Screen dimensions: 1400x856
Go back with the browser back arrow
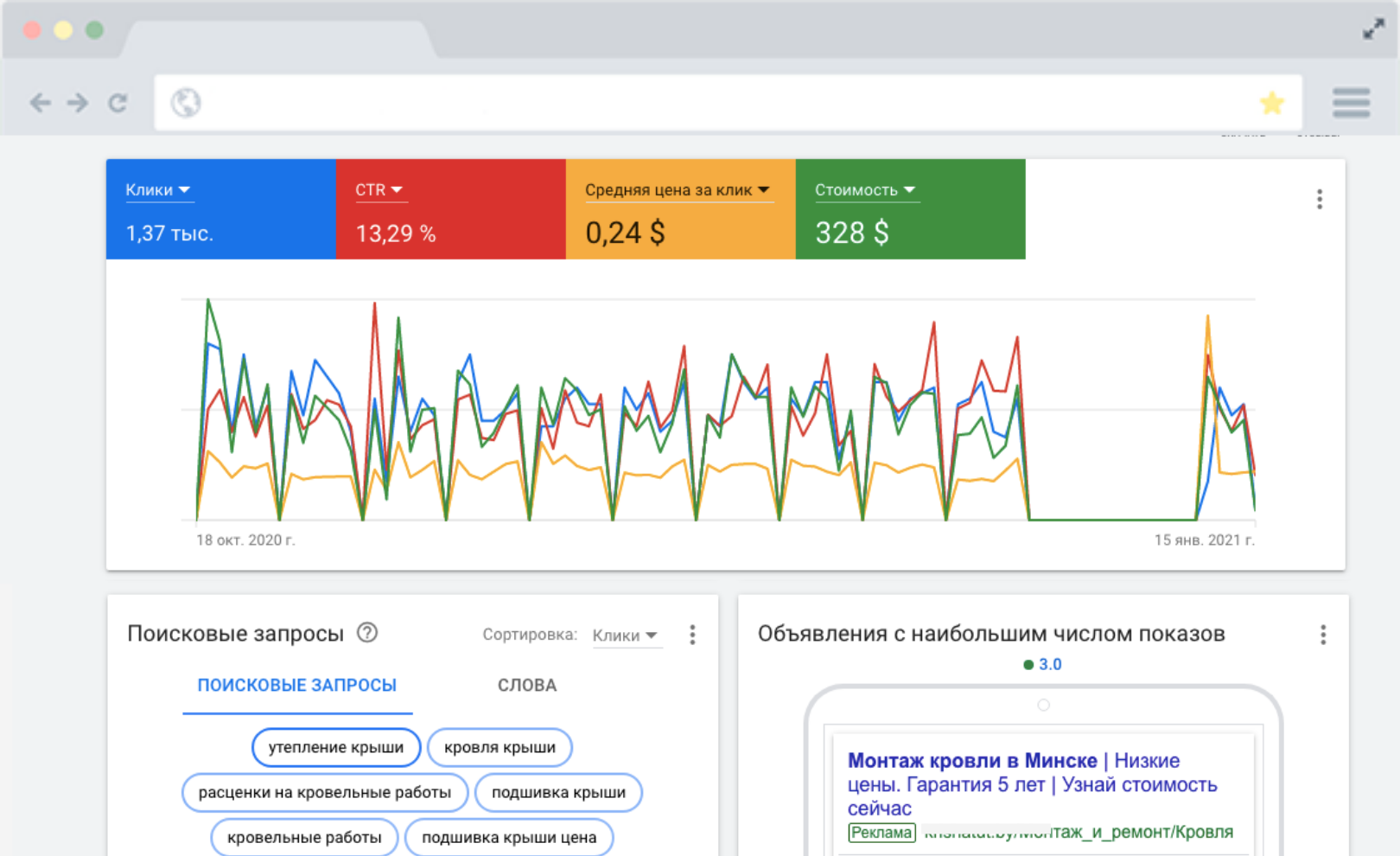[x=40, y=103]
